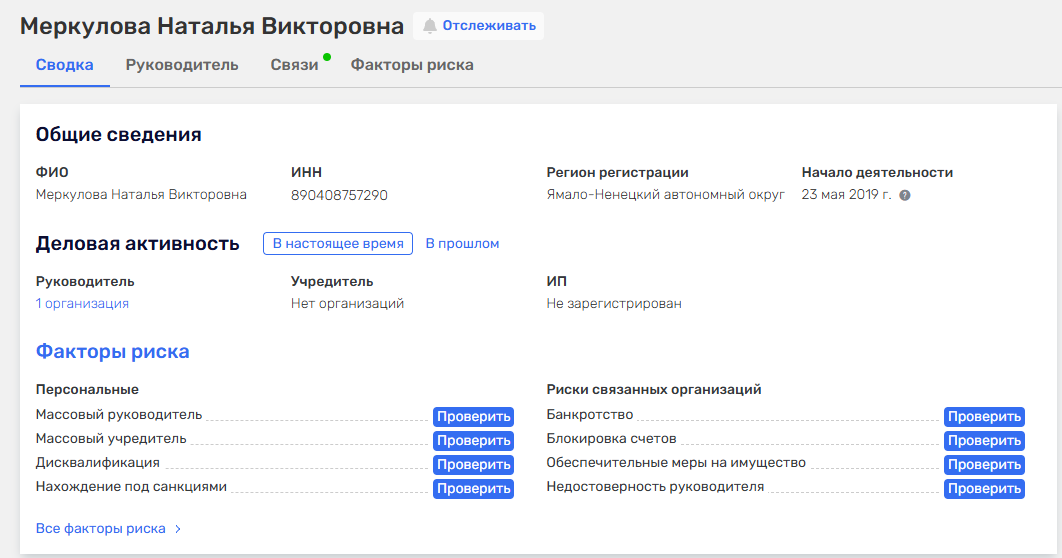Open the Связи tab
Viewport: 1062px width, 558px height.
tap(294, 65)
